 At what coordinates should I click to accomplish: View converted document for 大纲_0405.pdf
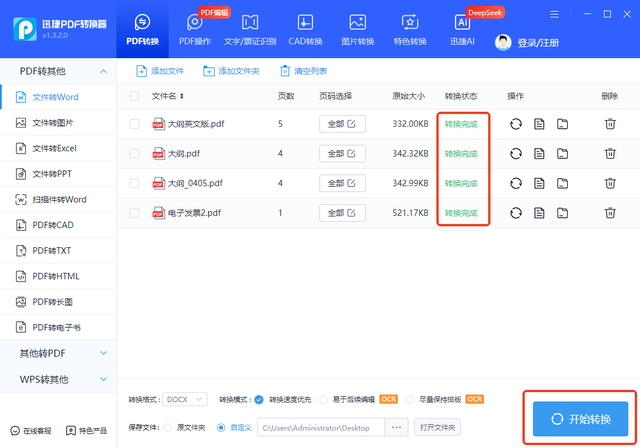coord(539,184)
